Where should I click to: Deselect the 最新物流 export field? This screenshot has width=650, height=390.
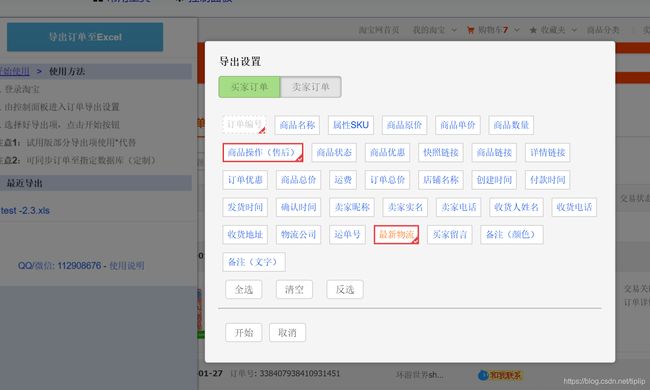pos(396,235)
